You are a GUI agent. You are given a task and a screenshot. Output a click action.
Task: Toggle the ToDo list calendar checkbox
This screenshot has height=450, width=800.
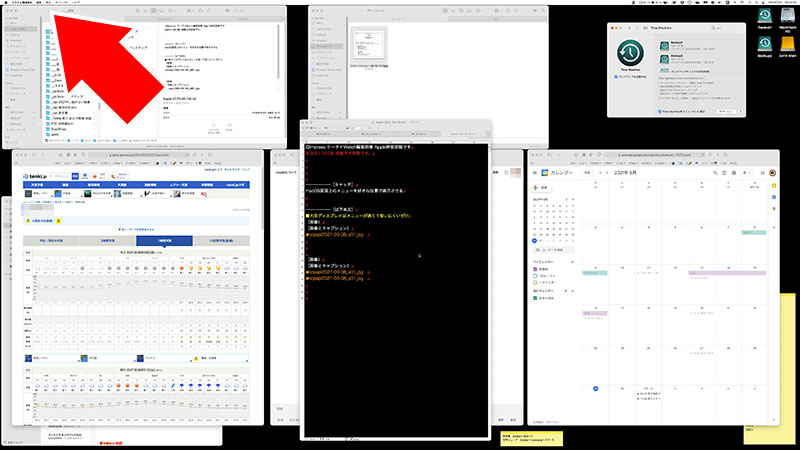tap(535, 276)
